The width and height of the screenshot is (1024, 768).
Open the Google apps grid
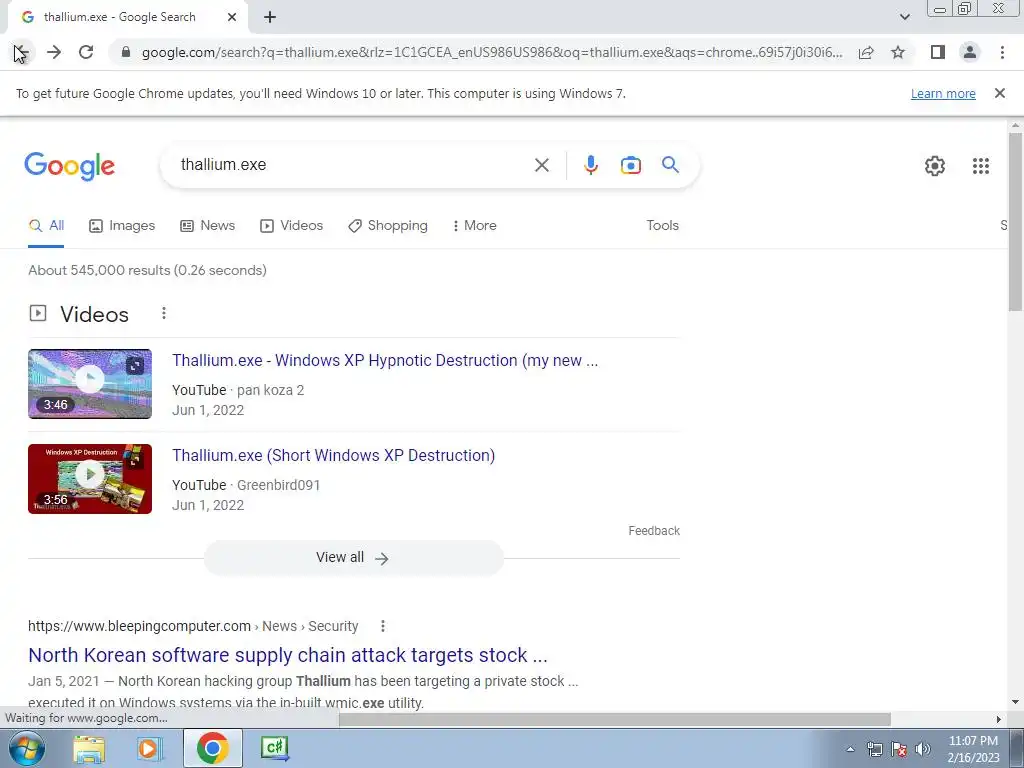pos(981,166)
